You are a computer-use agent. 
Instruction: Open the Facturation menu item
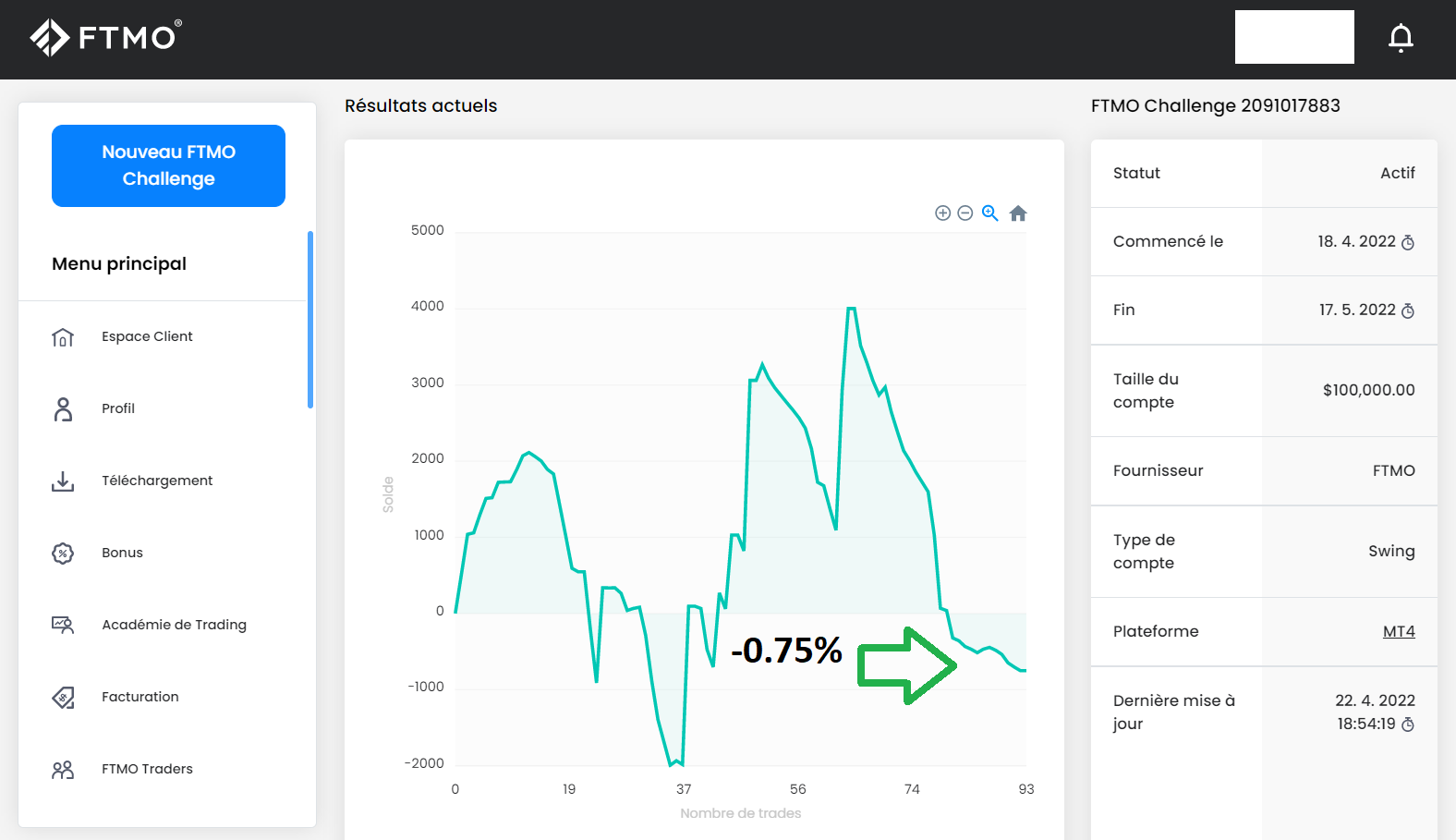tap(140, 697)
